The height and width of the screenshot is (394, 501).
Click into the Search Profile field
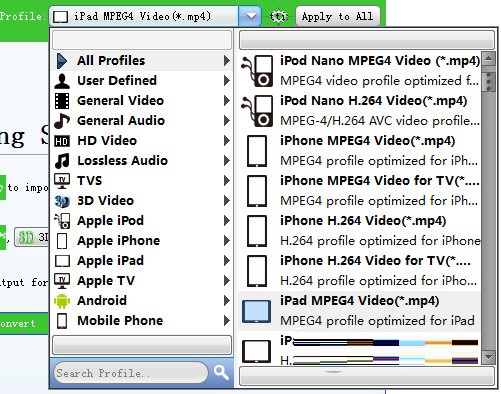click(131, 373)
